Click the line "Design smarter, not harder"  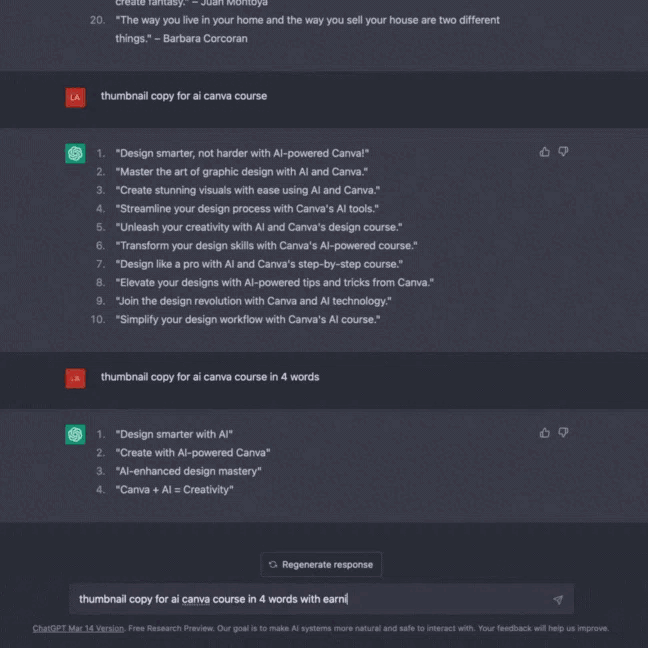(242, 153)
